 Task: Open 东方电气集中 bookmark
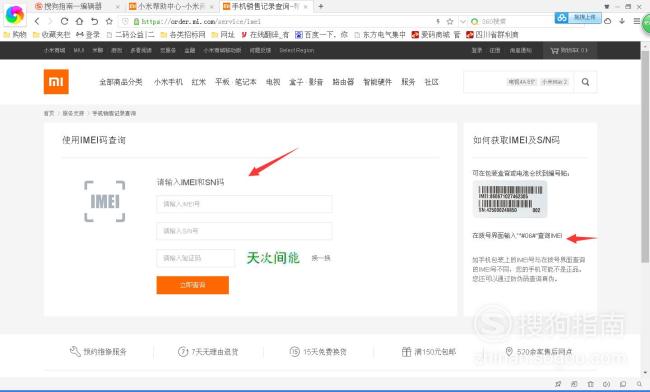coord(380,35)
